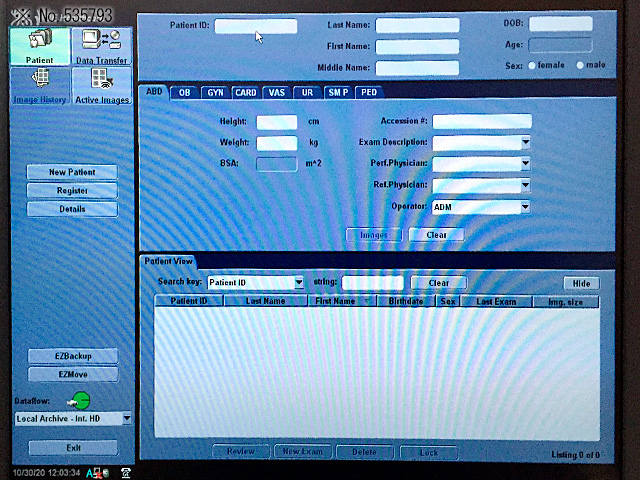Focus the DOB input field
The width and height of the screenshot is (640, 480).
(560, 24)
